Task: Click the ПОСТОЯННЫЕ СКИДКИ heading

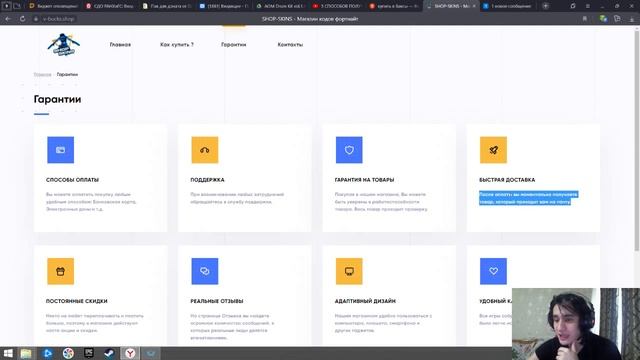Action: 77,301
